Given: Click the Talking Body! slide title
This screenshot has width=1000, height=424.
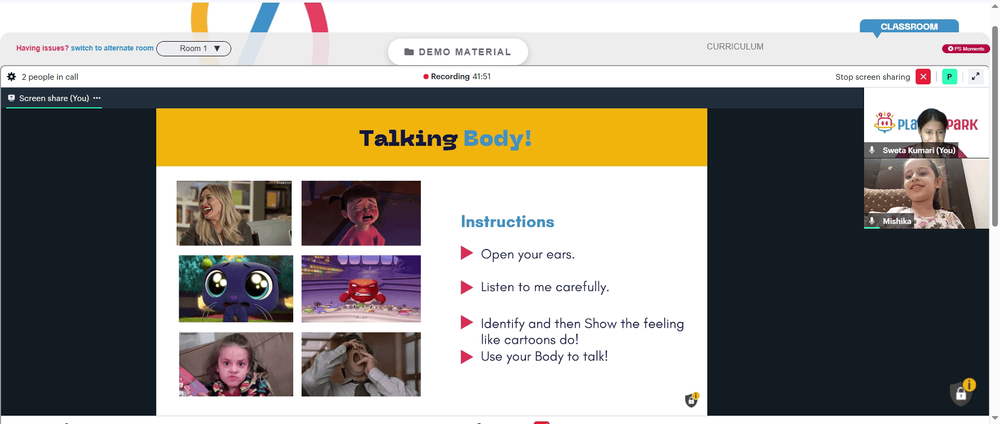Looking at the screenshot, I should coord(445,138).
